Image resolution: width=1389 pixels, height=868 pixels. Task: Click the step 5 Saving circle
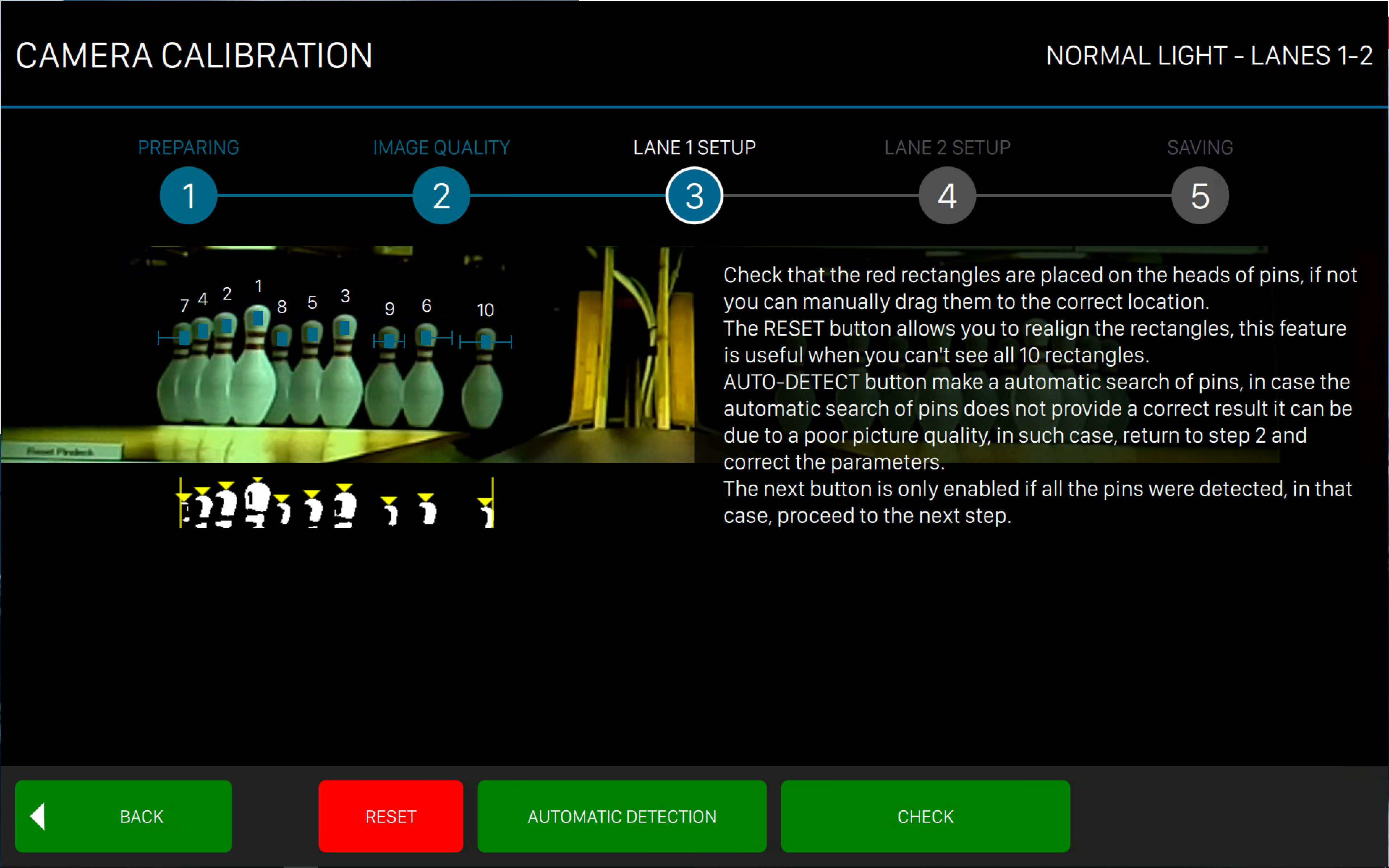click(1199, 196)
